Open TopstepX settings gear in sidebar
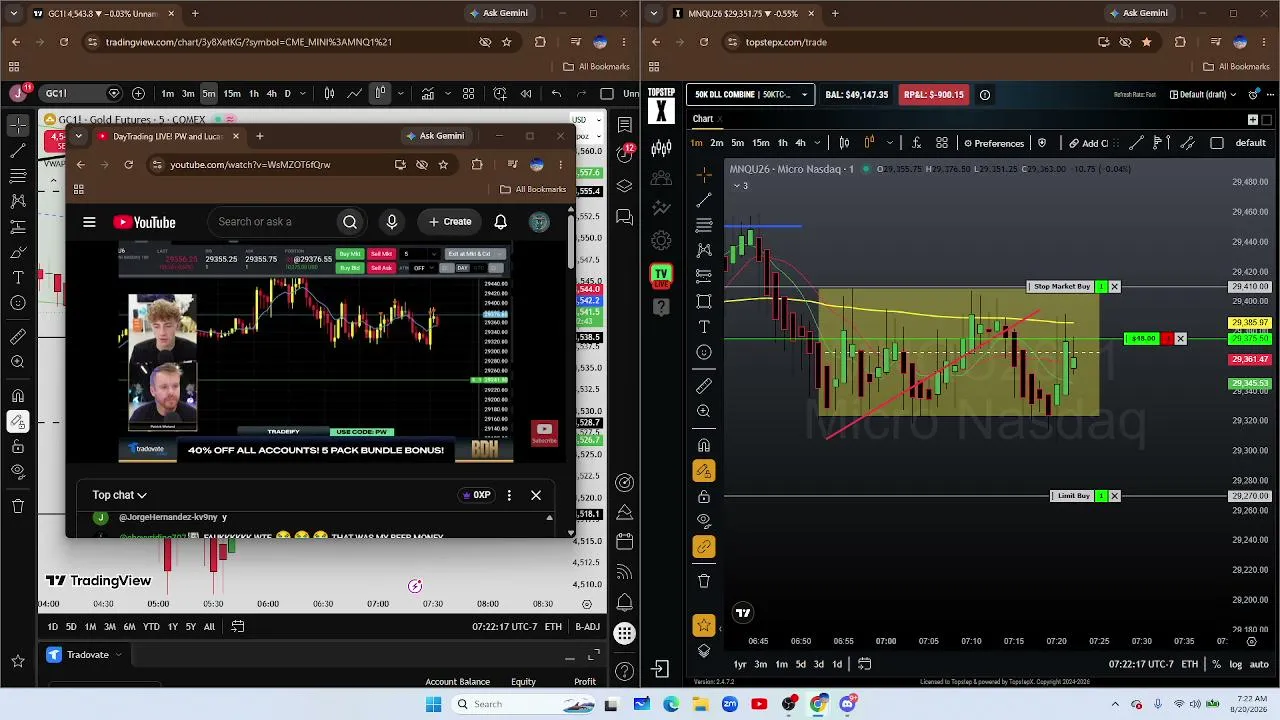 [x=661, y=240]
